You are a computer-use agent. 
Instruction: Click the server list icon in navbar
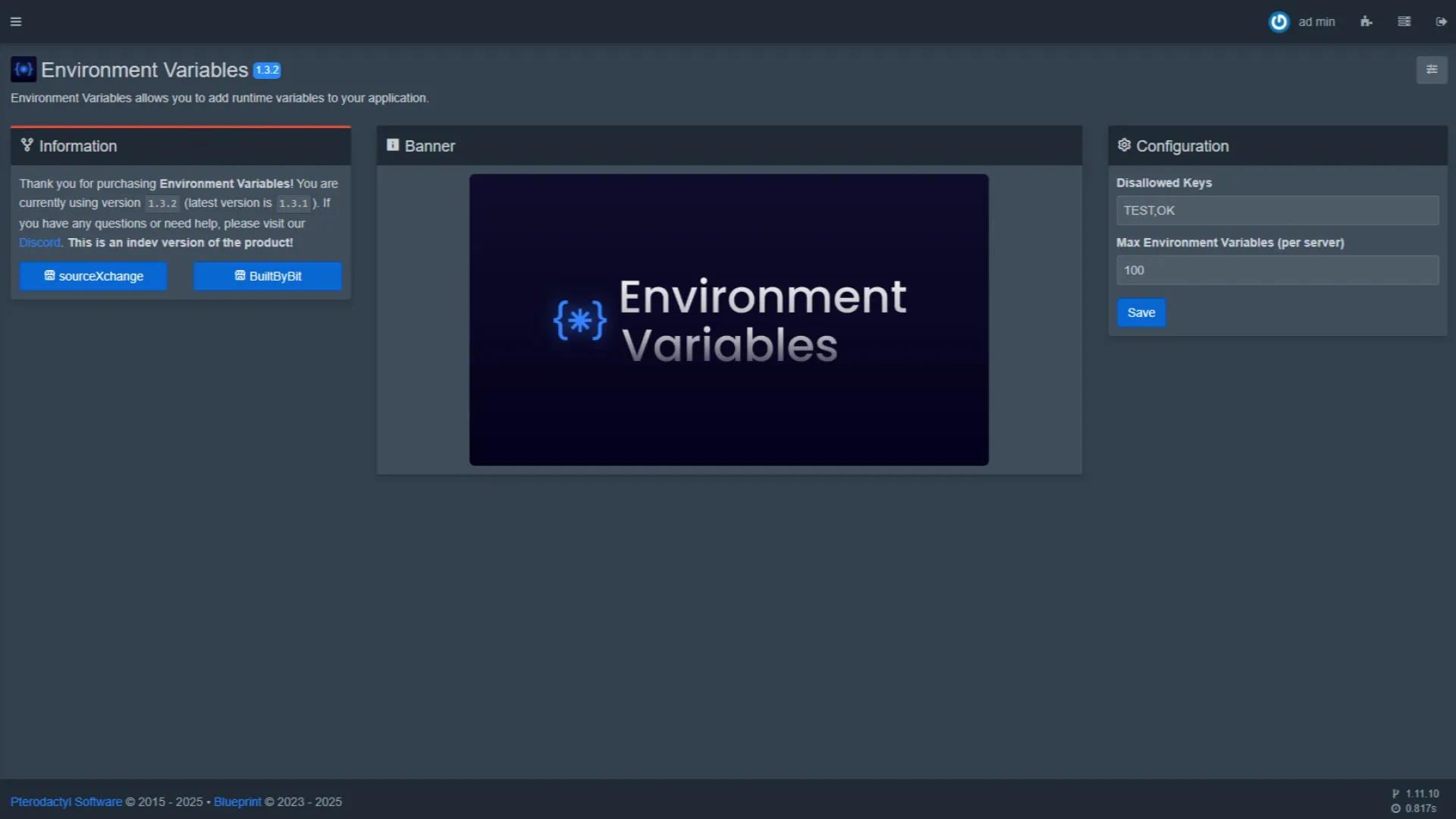(x=1404, y=21)
